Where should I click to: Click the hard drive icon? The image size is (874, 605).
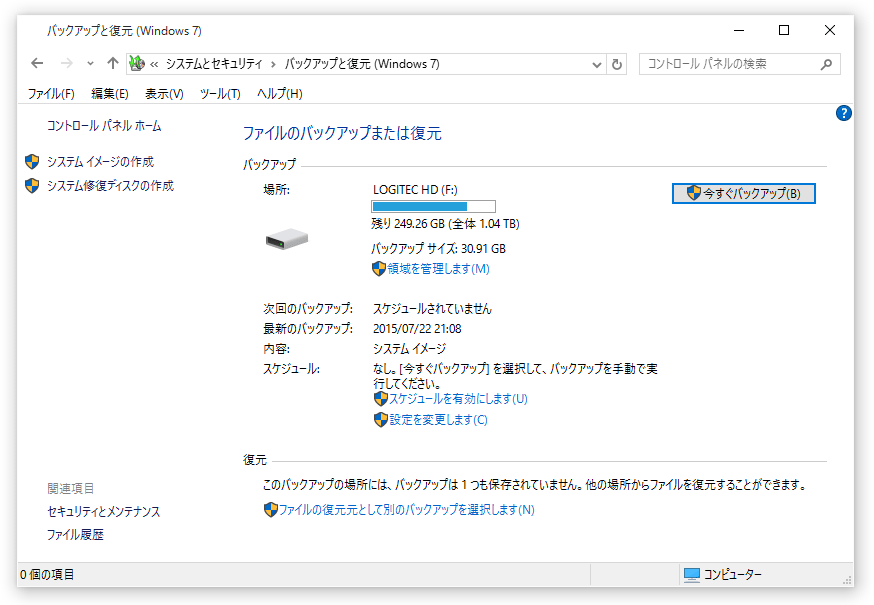(287, 239)
